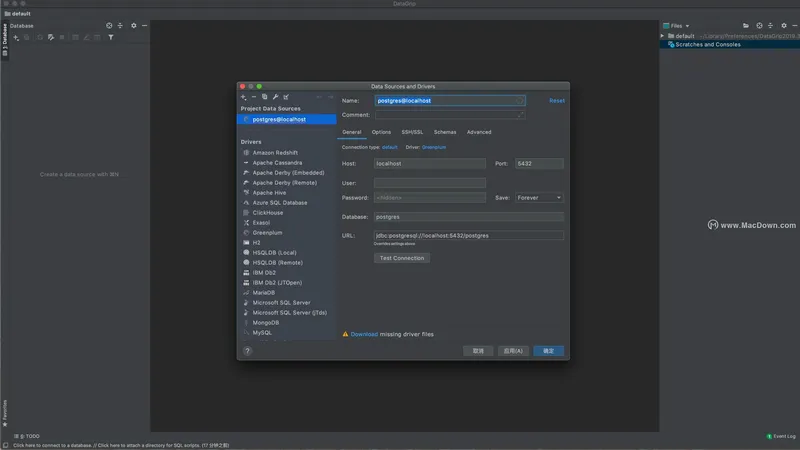800x450 pixels.
Task: Click the Reset link in the dialog
Action: tap(557, 101)
